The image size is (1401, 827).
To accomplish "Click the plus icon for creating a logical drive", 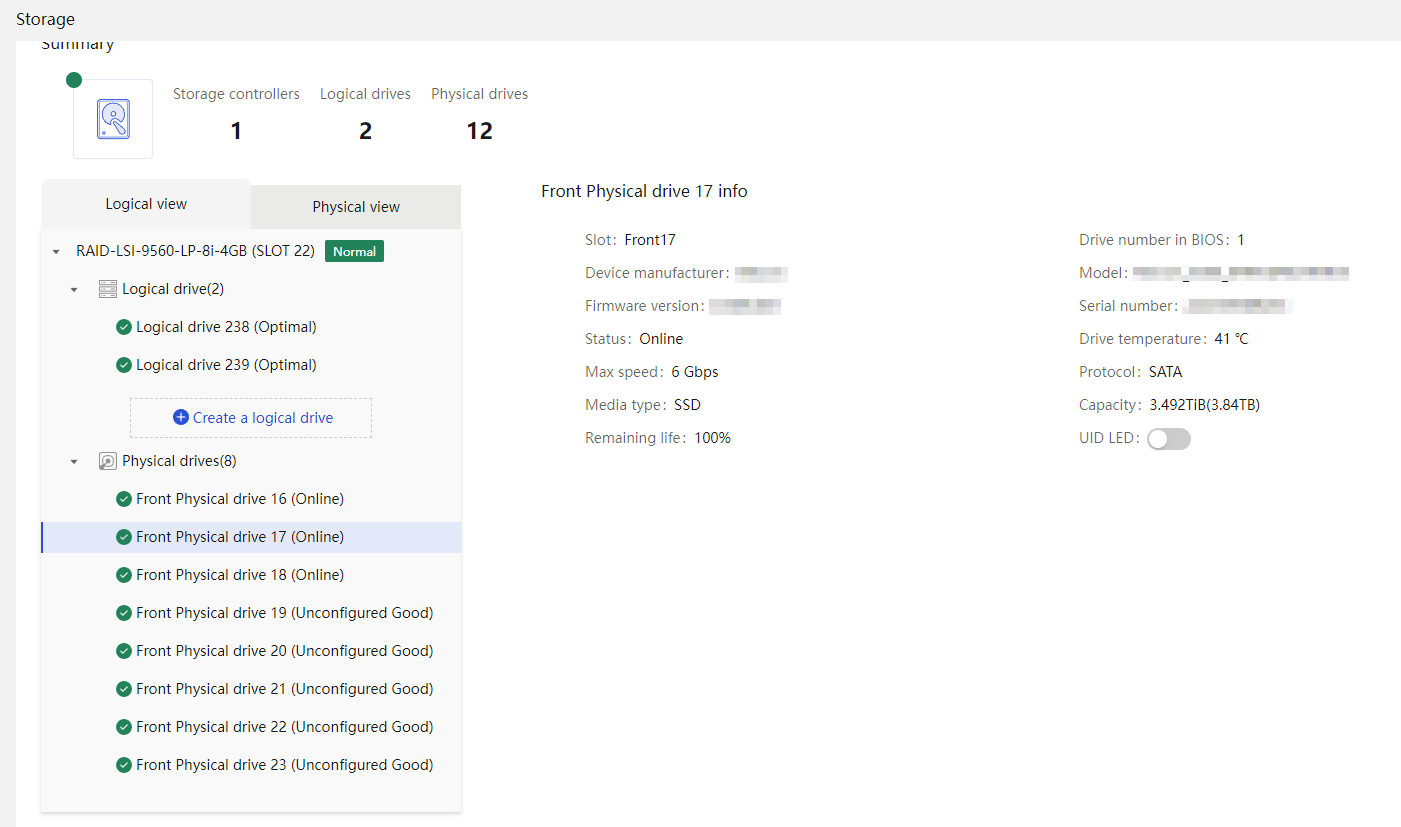I will click(x=181, y=417).
